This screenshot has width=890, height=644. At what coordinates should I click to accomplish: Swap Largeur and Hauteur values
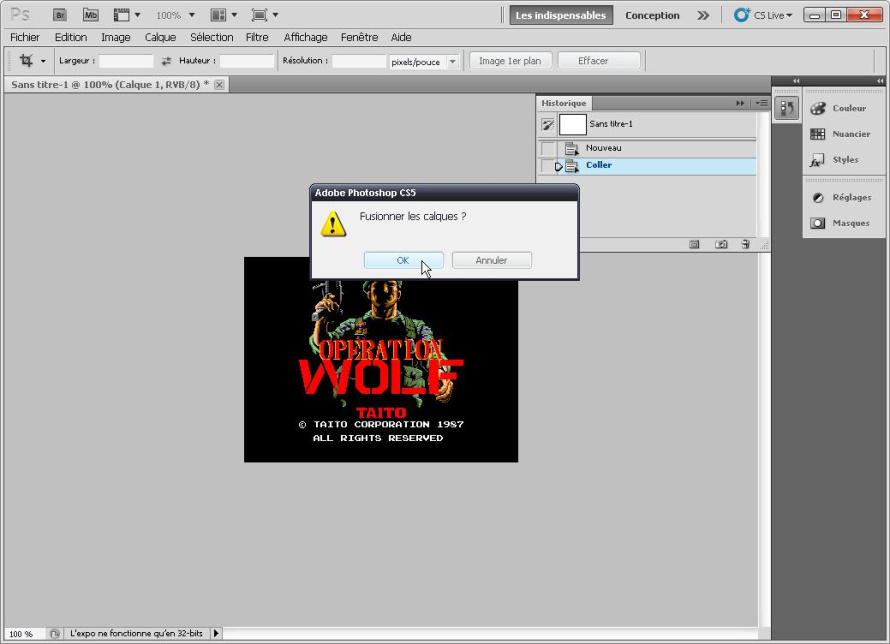166,61
